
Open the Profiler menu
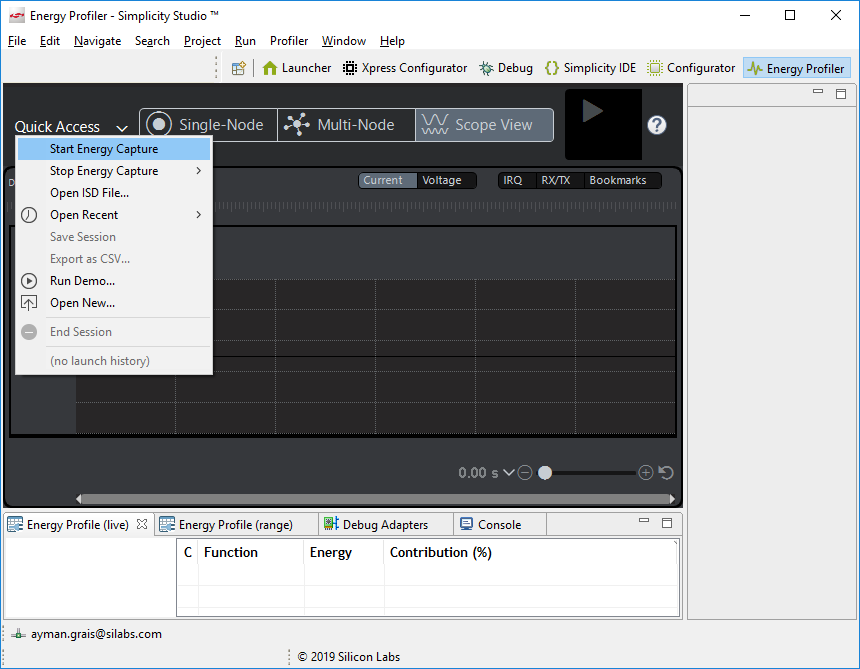coord(289,41)
